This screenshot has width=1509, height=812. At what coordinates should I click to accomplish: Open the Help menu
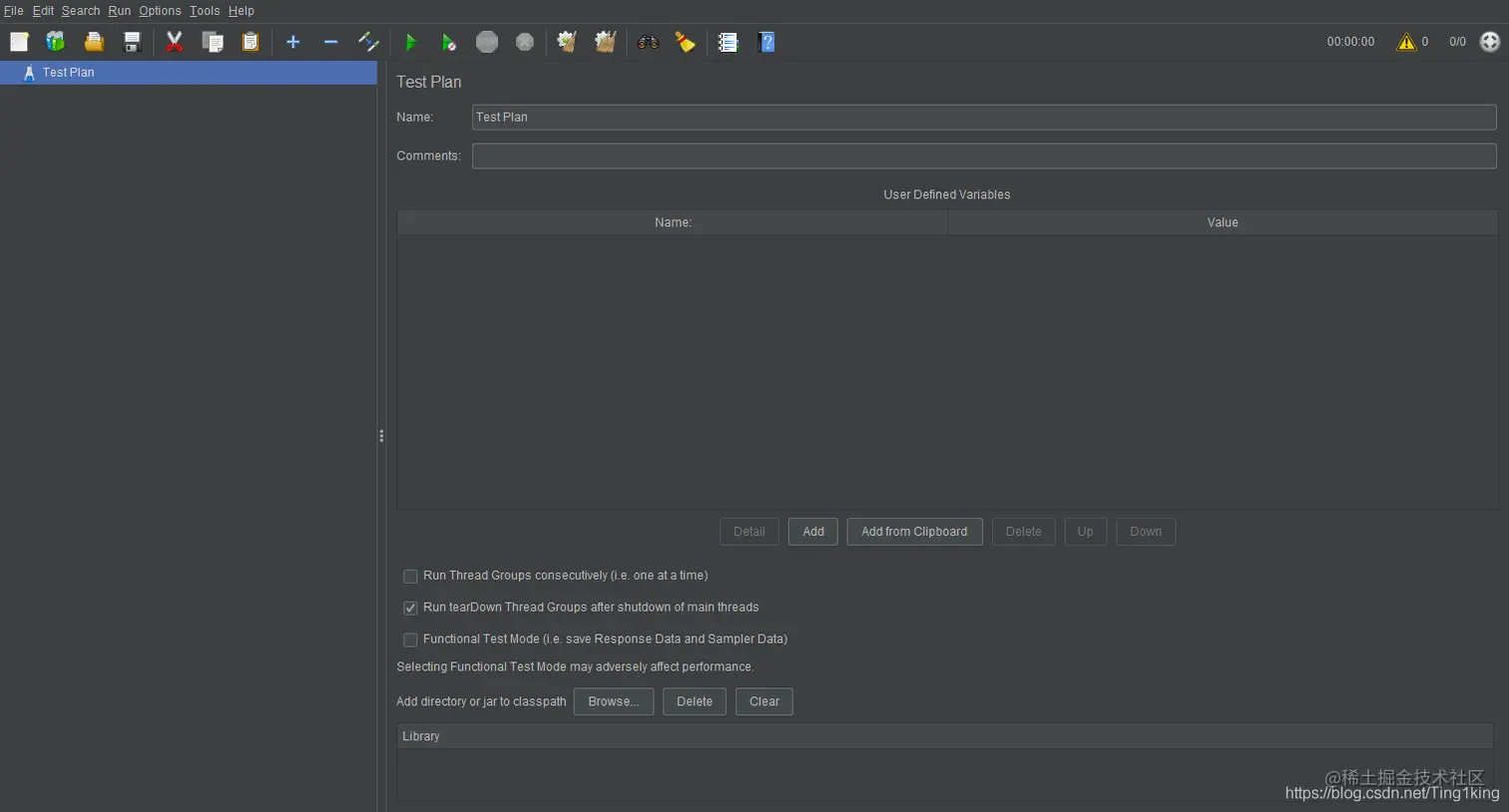(242, 11)
